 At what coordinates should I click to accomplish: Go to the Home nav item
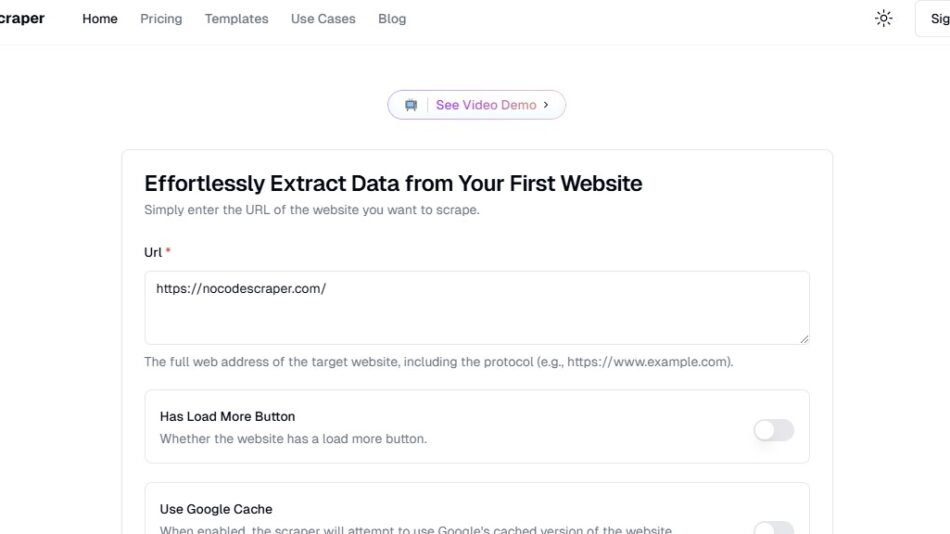point(100,19)
